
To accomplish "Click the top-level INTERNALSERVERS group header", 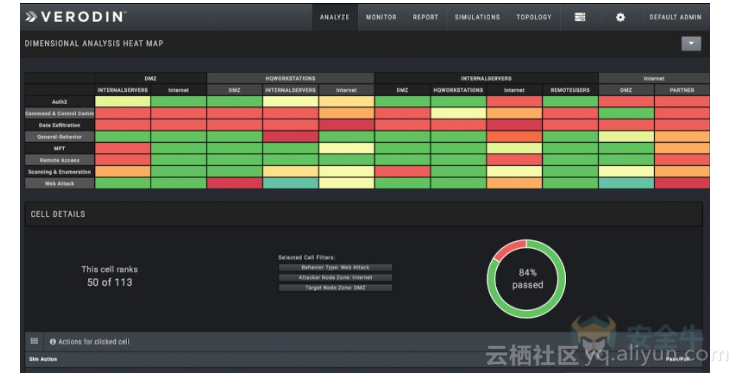I will tap(486, 78).
